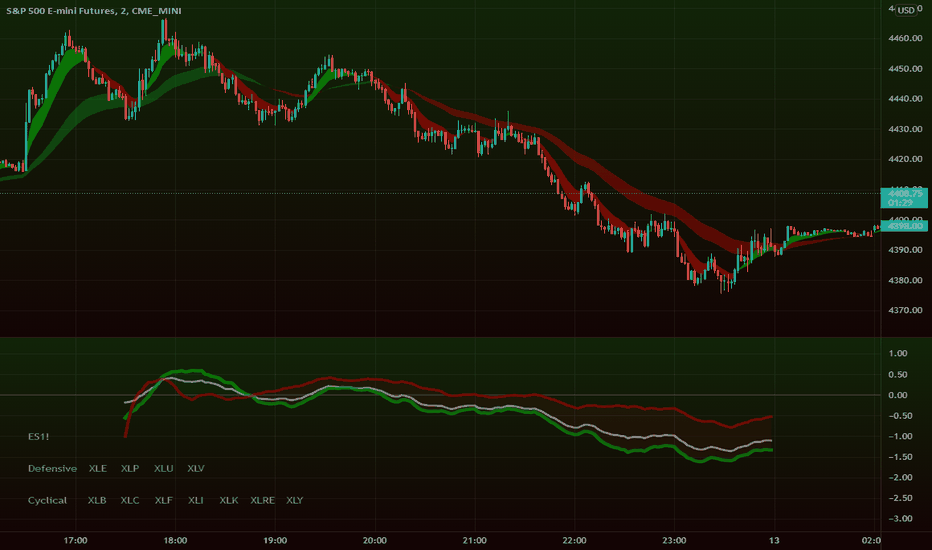The width and height of the screenshot is (932, 550).
Task: Click the −1.00 indicator scale value
Action: [898, 436]
